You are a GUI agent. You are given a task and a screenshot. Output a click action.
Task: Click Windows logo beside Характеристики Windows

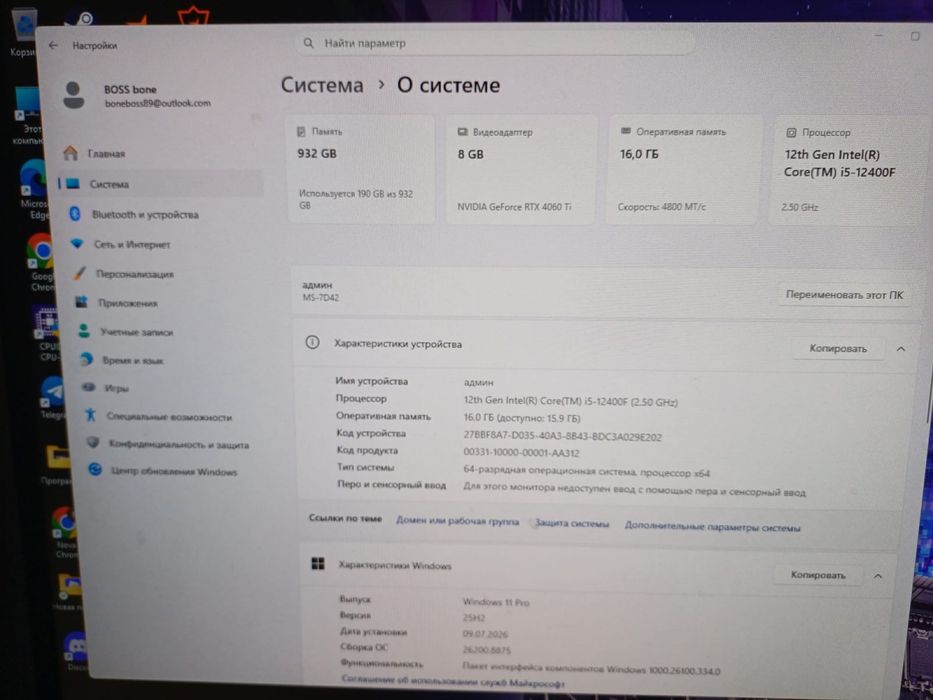point(318,563)
